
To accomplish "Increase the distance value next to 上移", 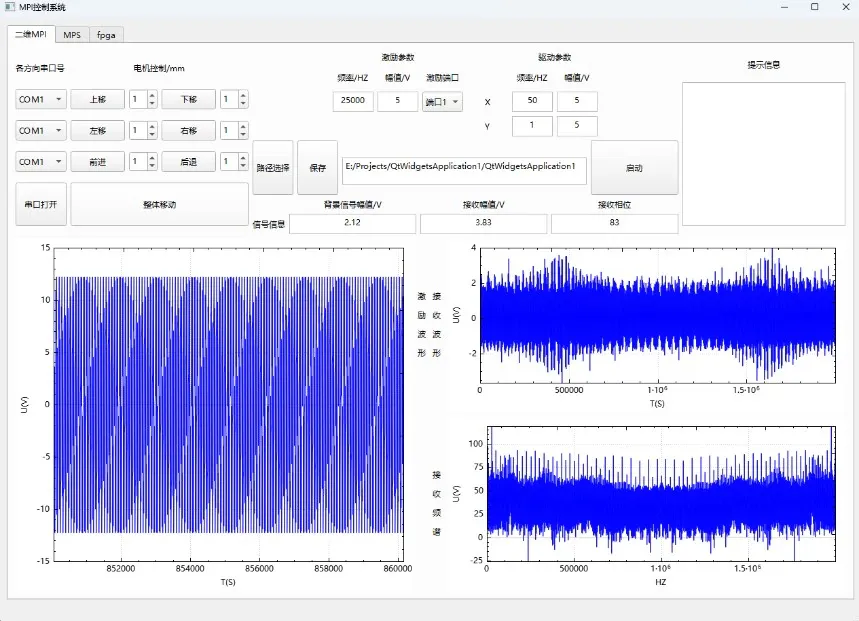I will pyautogui.click(x=152, y=95).
